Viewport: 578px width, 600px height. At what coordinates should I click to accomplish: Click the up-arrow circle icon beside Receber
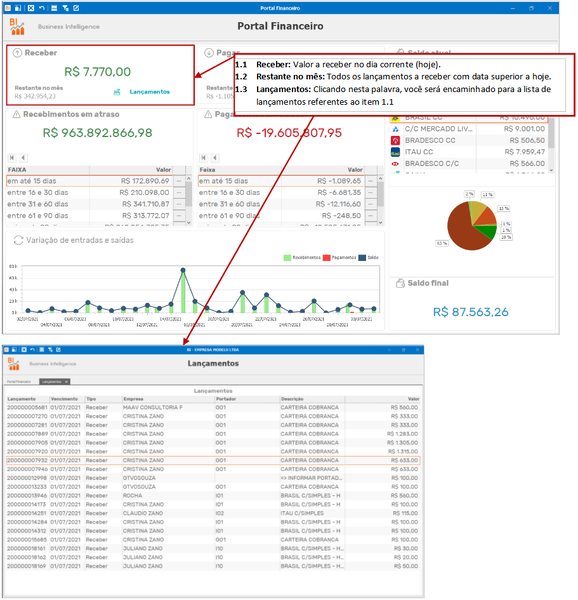17,53
